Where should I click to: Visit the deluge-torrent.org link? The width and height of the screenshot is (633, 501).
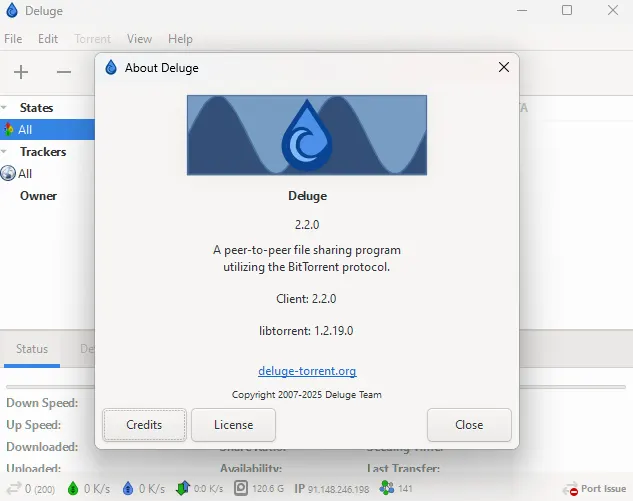[x=307, y=371]
